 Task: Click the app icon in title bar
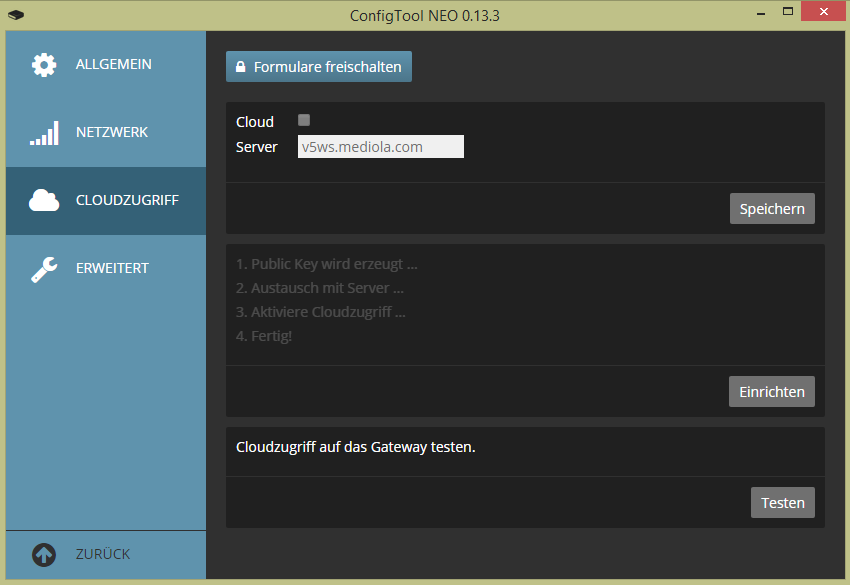15,14
